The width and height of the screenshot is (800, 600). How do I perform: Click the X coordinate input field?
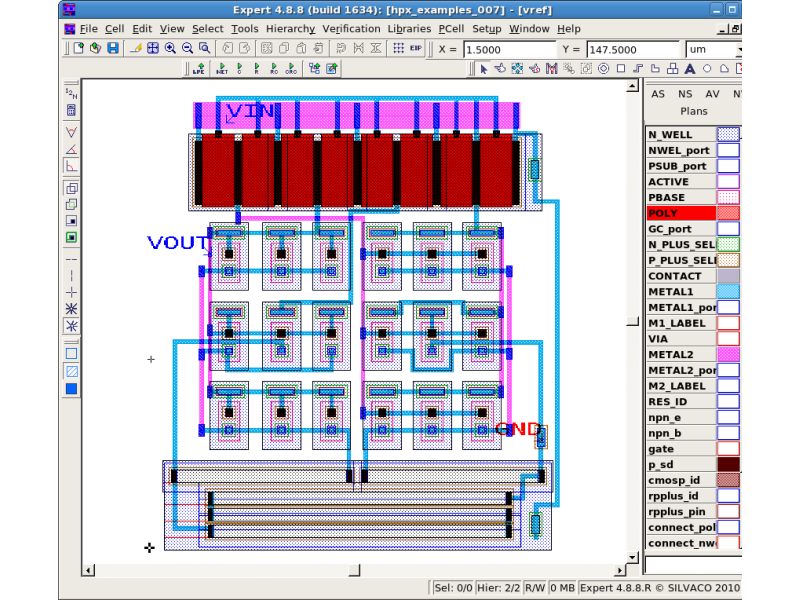tap(509, 49)
